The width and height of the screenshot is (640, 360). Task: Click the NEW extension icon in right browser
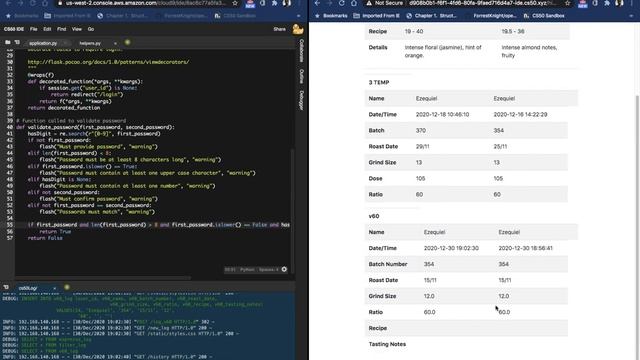582,4
